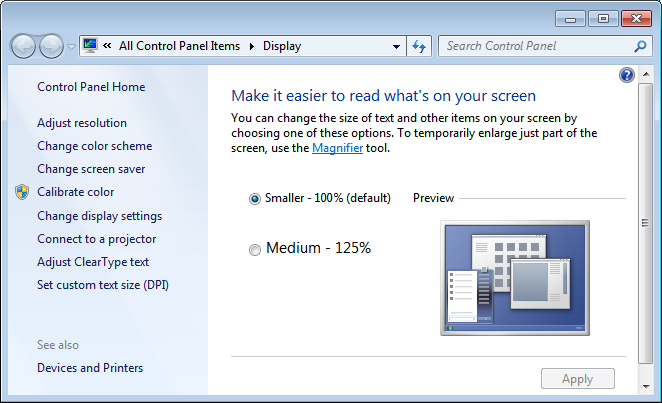Select Smaller - 100% (default) radio button
This screenshot has width=662, height=403.
[x=255, y=198]
